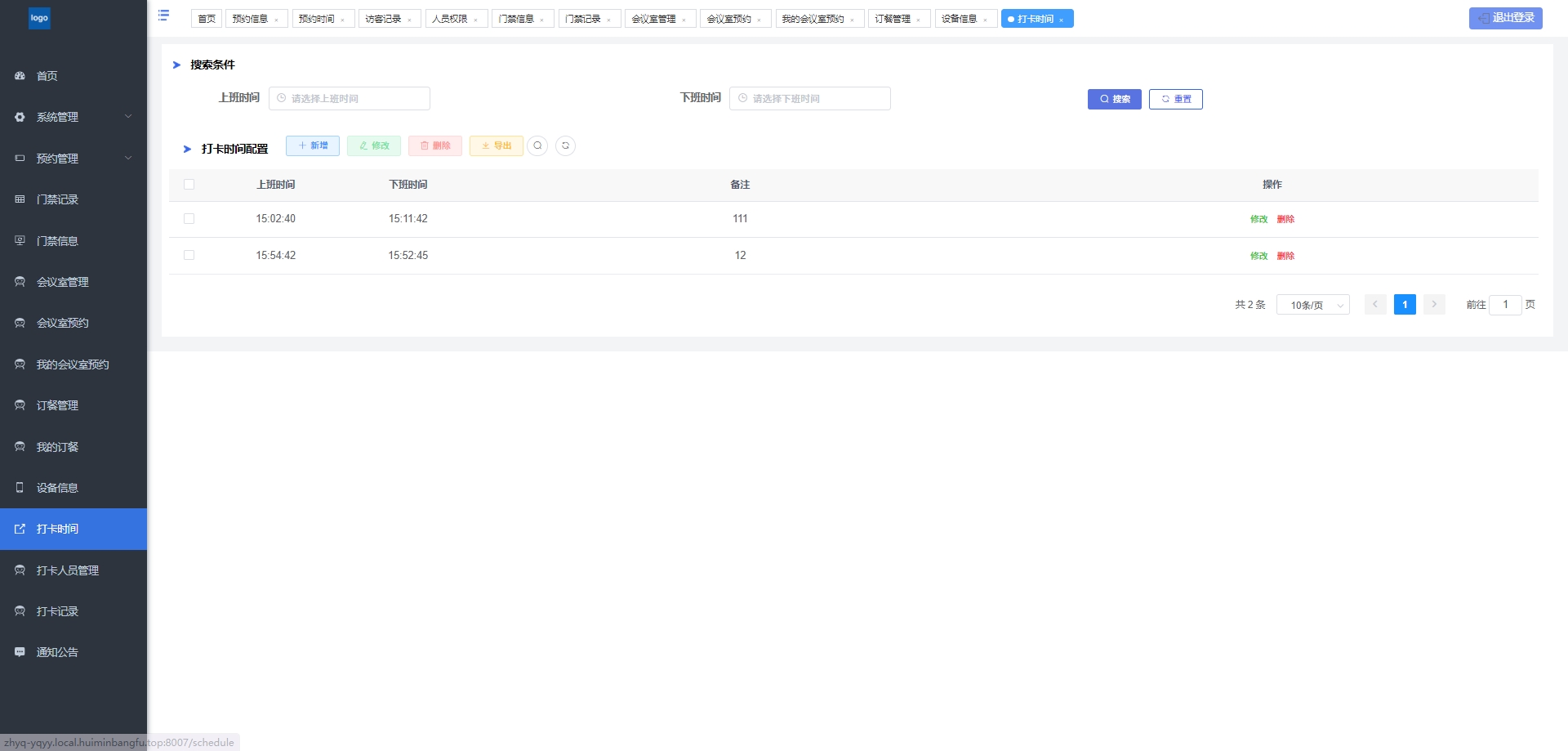Open 打卡记录 in the sidebar

73,611
